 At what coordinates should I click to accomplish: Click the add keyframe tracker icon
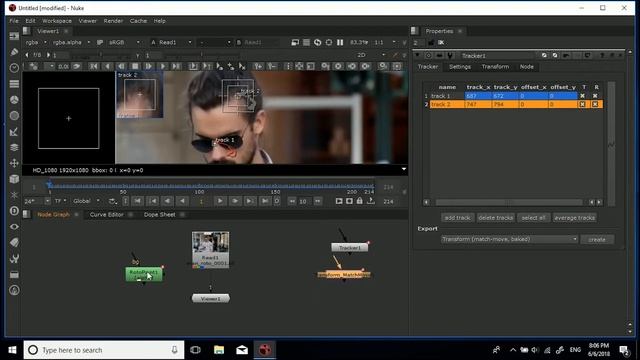(258, 66)
